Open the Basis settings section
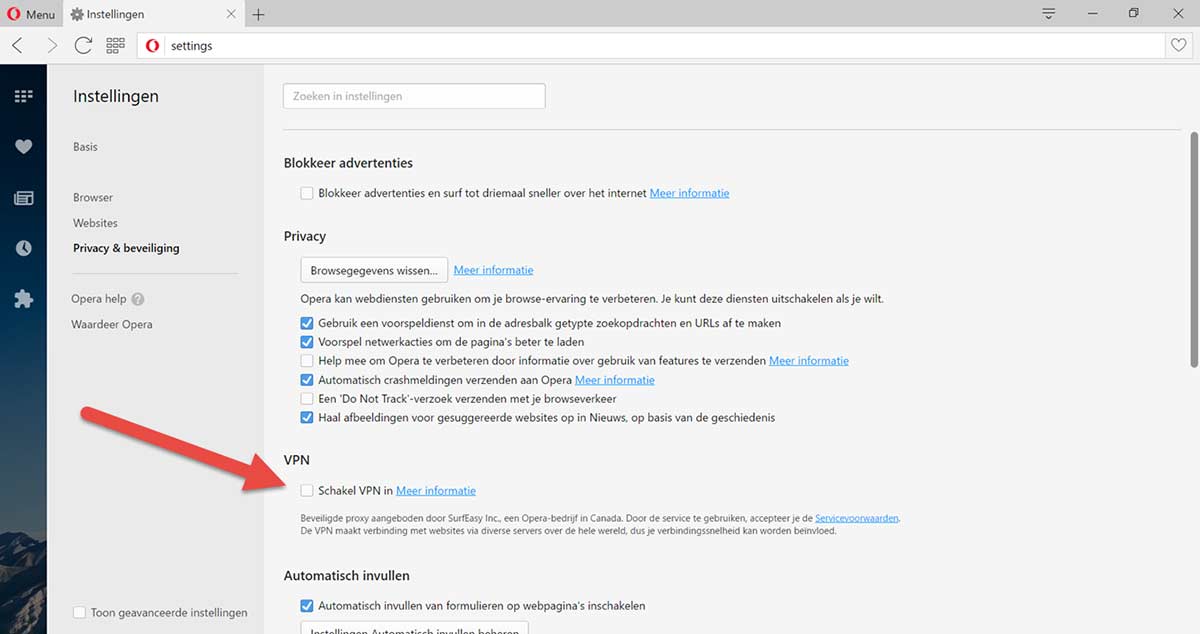 [x=85, y=147]
